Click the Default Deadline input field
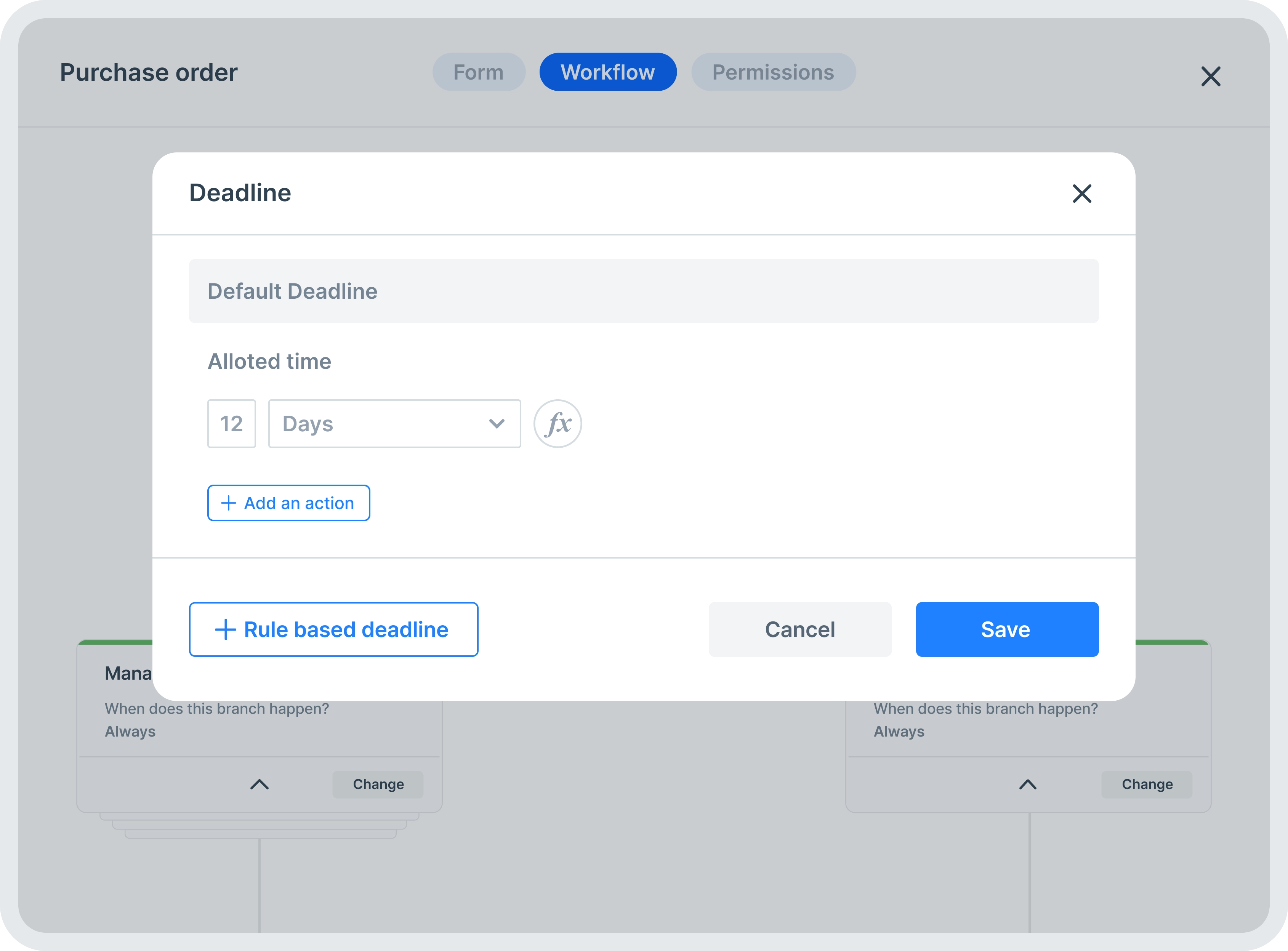Viewport: 1288px width, 951px height. click(x=644, y=291)
